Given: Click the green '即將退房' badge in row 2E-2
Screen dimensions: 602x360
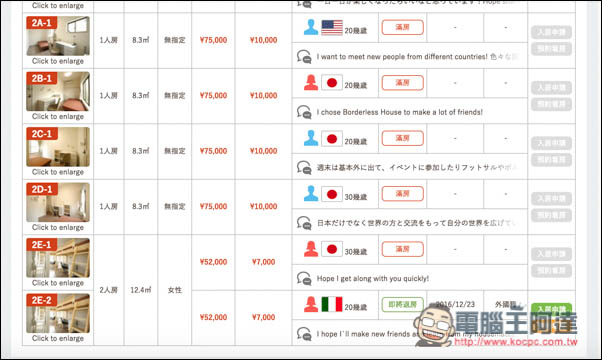Looking at the screenshot, I should tap(403, 304).
